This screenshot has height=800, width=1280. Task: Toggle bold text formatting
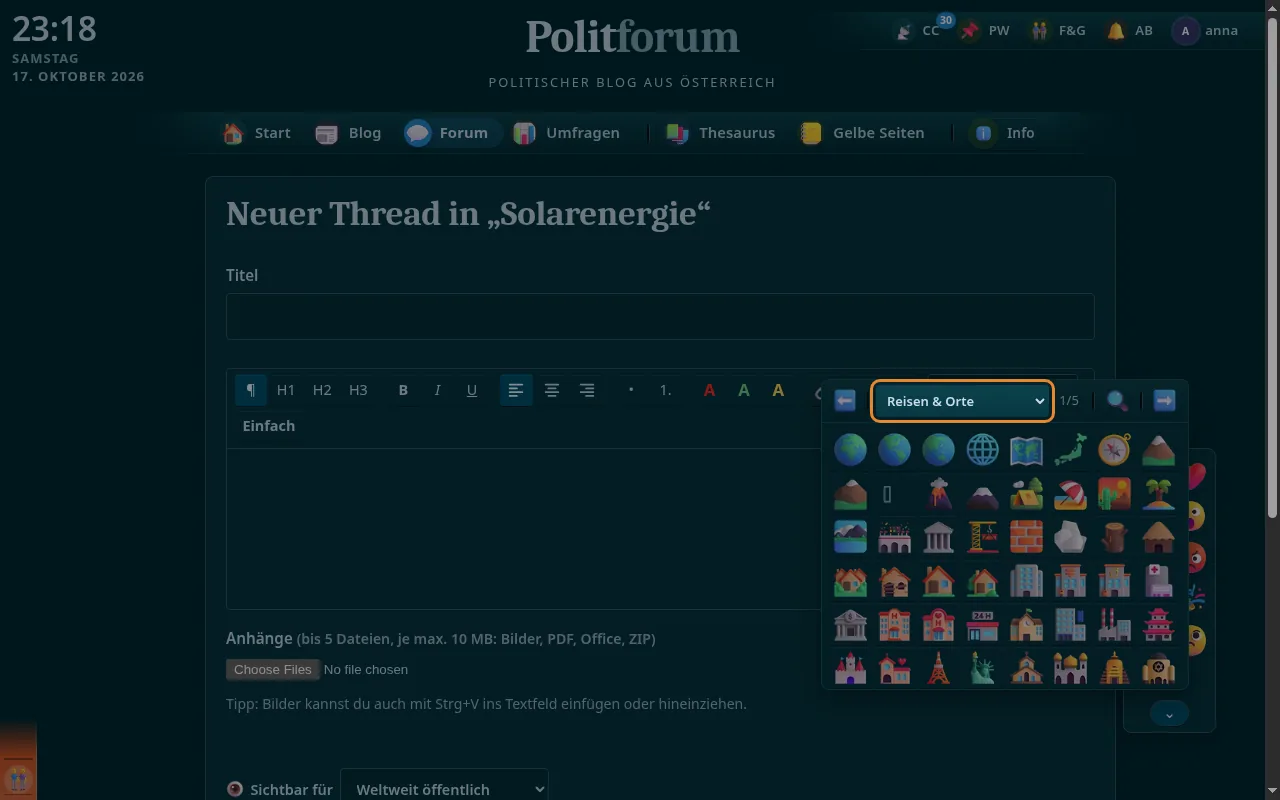(x=403, y=390)
